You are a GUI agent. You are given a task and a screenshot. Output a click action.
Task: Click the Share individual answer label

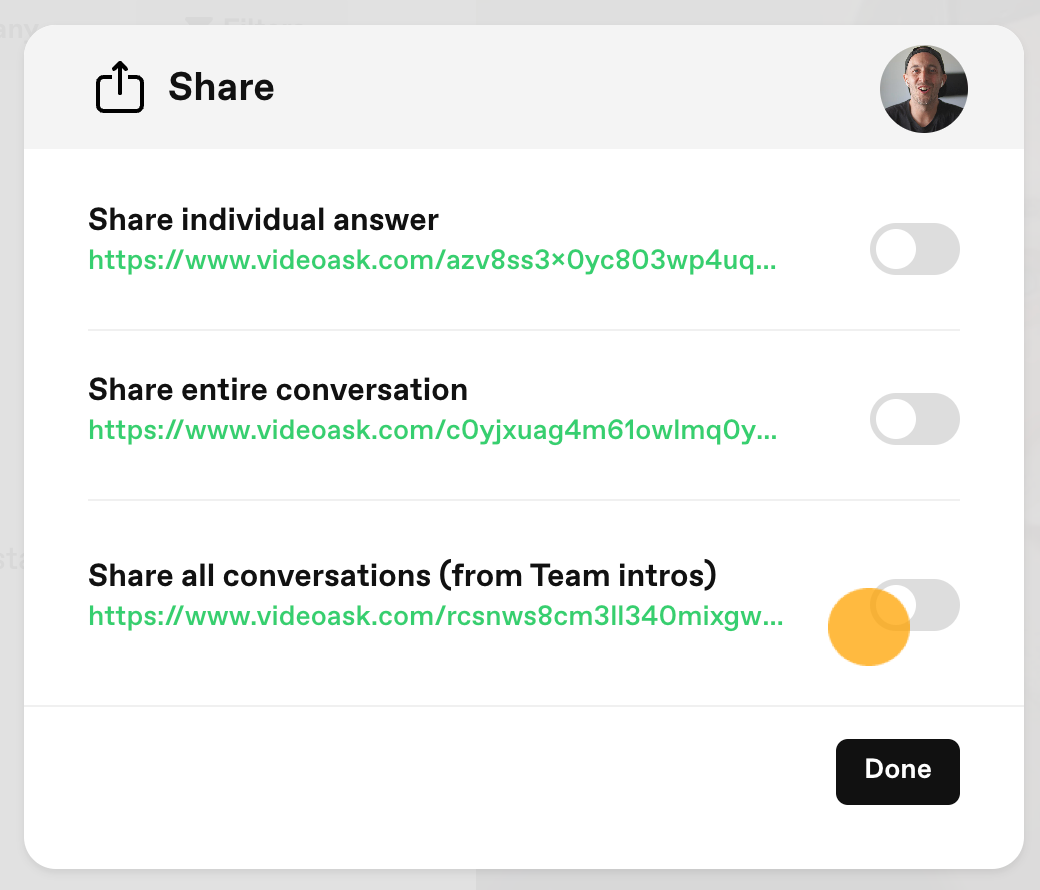263,220
